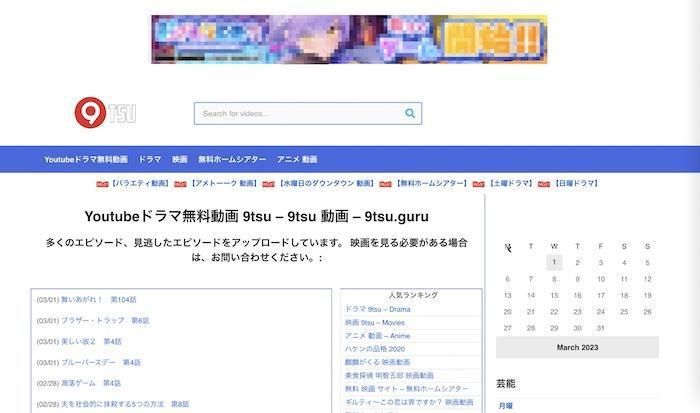Open the 【バラエティ動画】 link
Viewport: 700px width, 413px height.
[x=140, y=184]
